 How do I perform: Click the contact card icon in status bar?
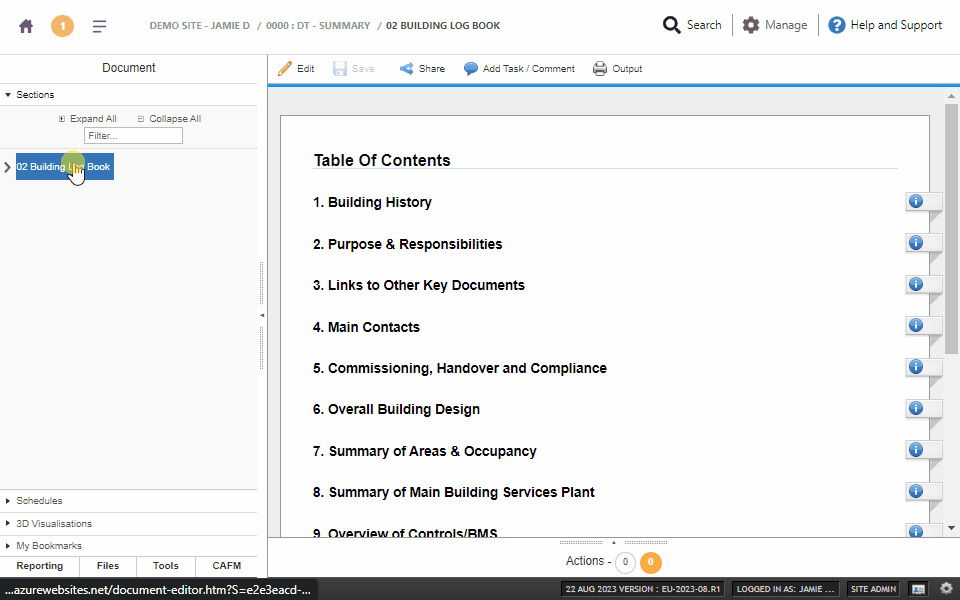918,589
